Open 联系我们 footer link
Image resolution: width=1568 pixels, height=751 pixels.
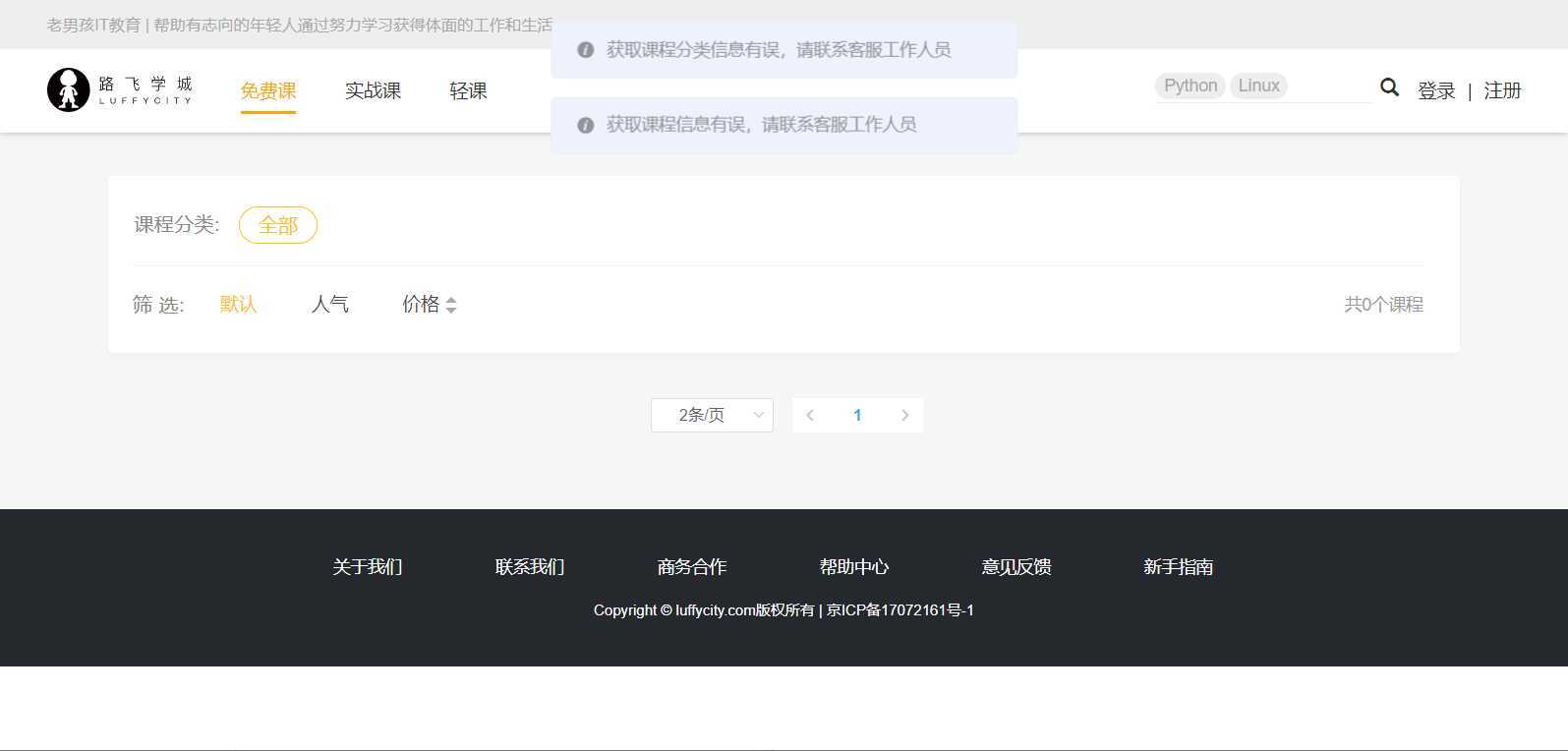530,567
